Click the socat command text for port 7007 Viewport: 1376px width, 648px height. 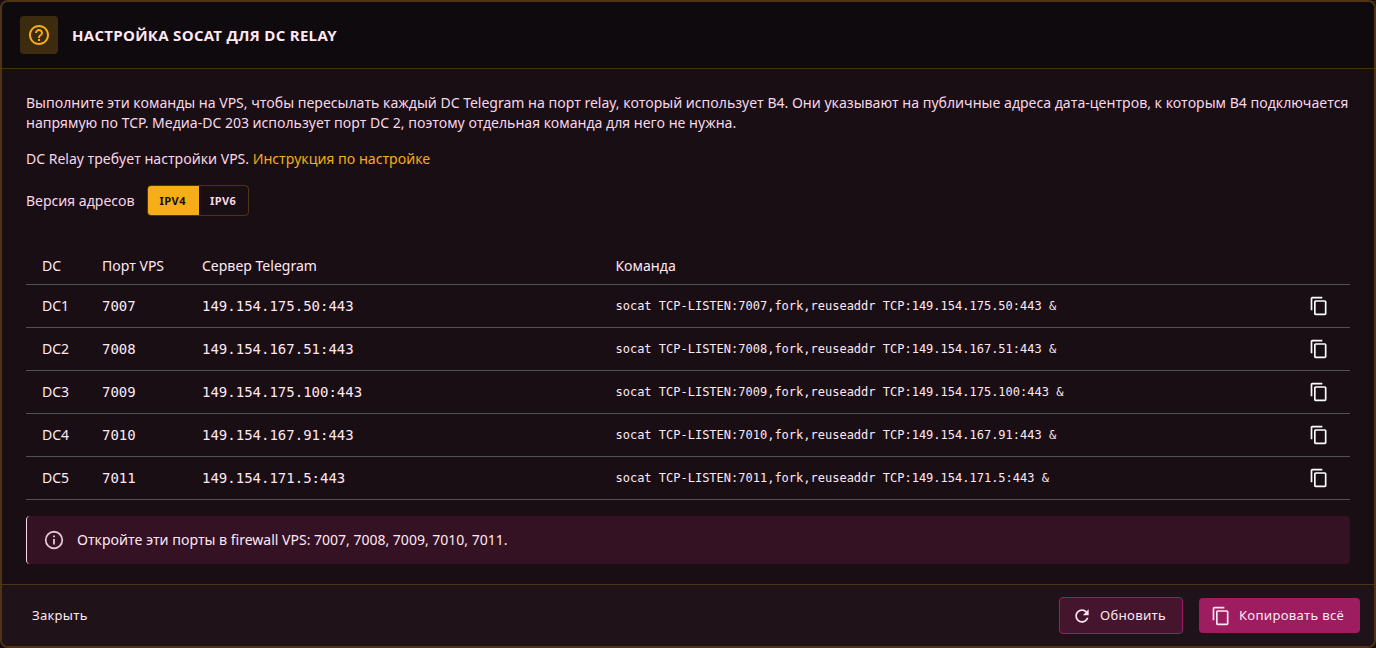click(836, 306)
